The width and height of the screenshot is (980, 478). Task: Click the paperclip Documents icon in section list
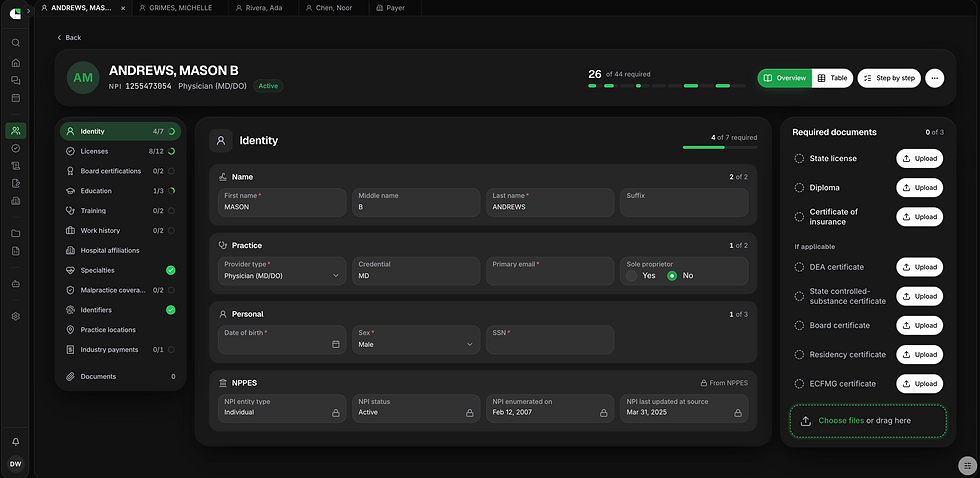click(x=70, y=376)
